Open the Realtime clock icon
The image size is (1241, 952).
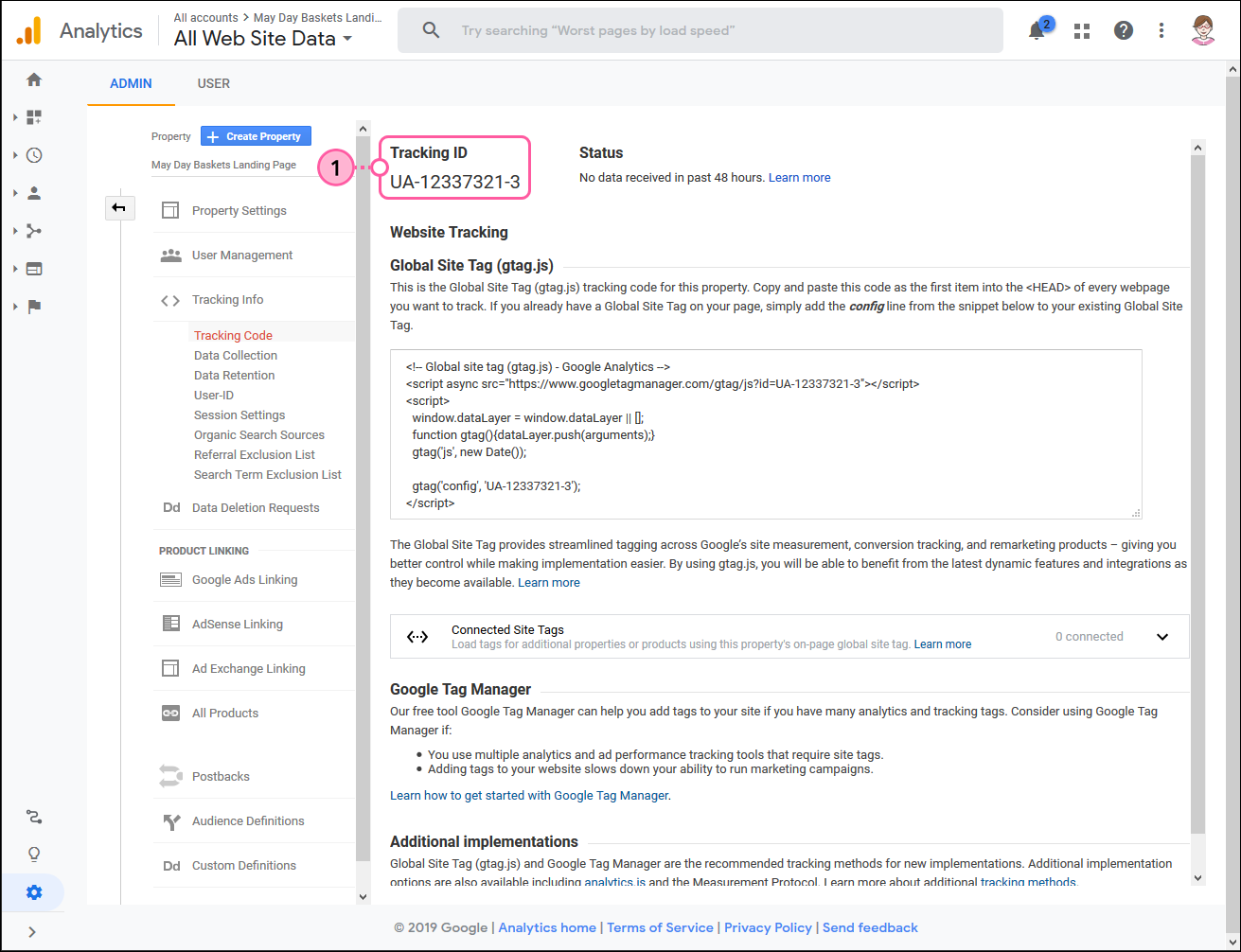coord(34,155)
